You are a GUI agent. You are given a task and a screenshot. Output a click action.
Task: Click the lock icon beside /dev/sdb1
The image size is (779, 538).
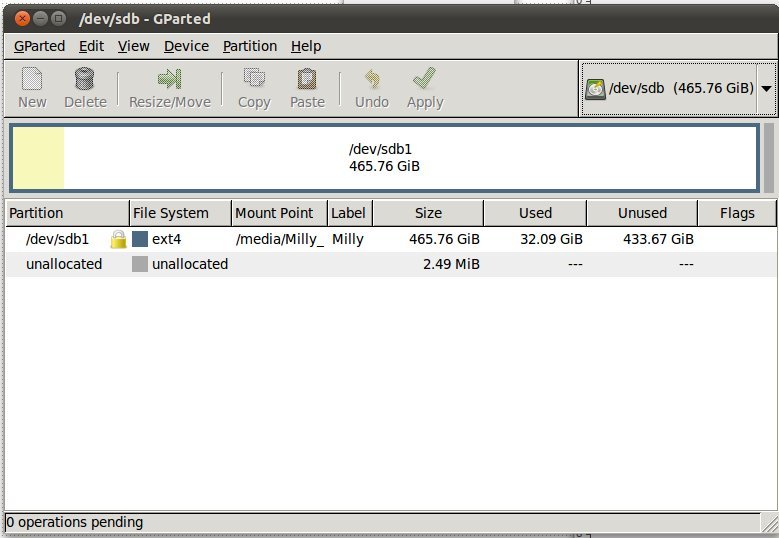coord(118,239)
